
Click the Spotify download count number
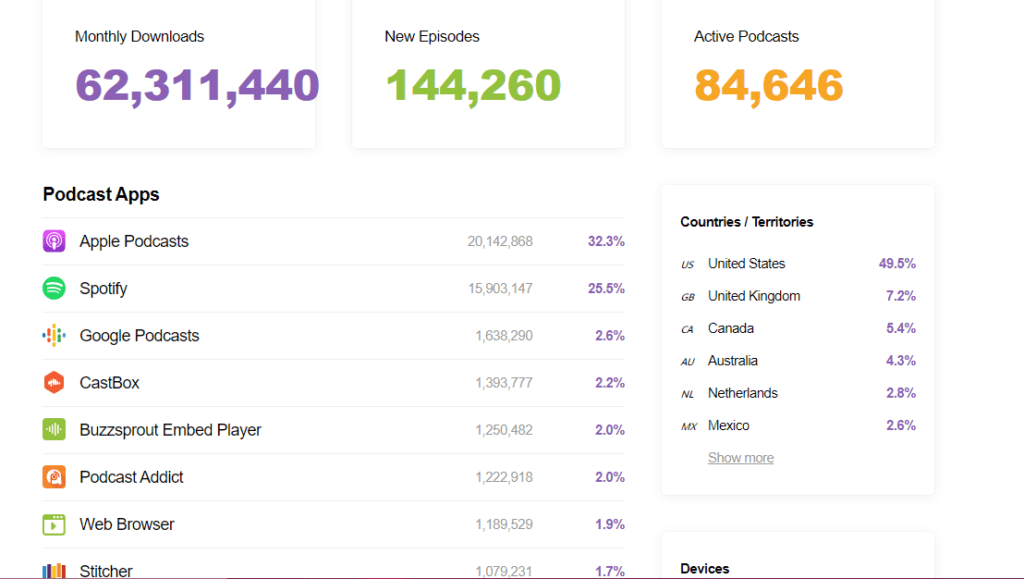click(499, 288)
